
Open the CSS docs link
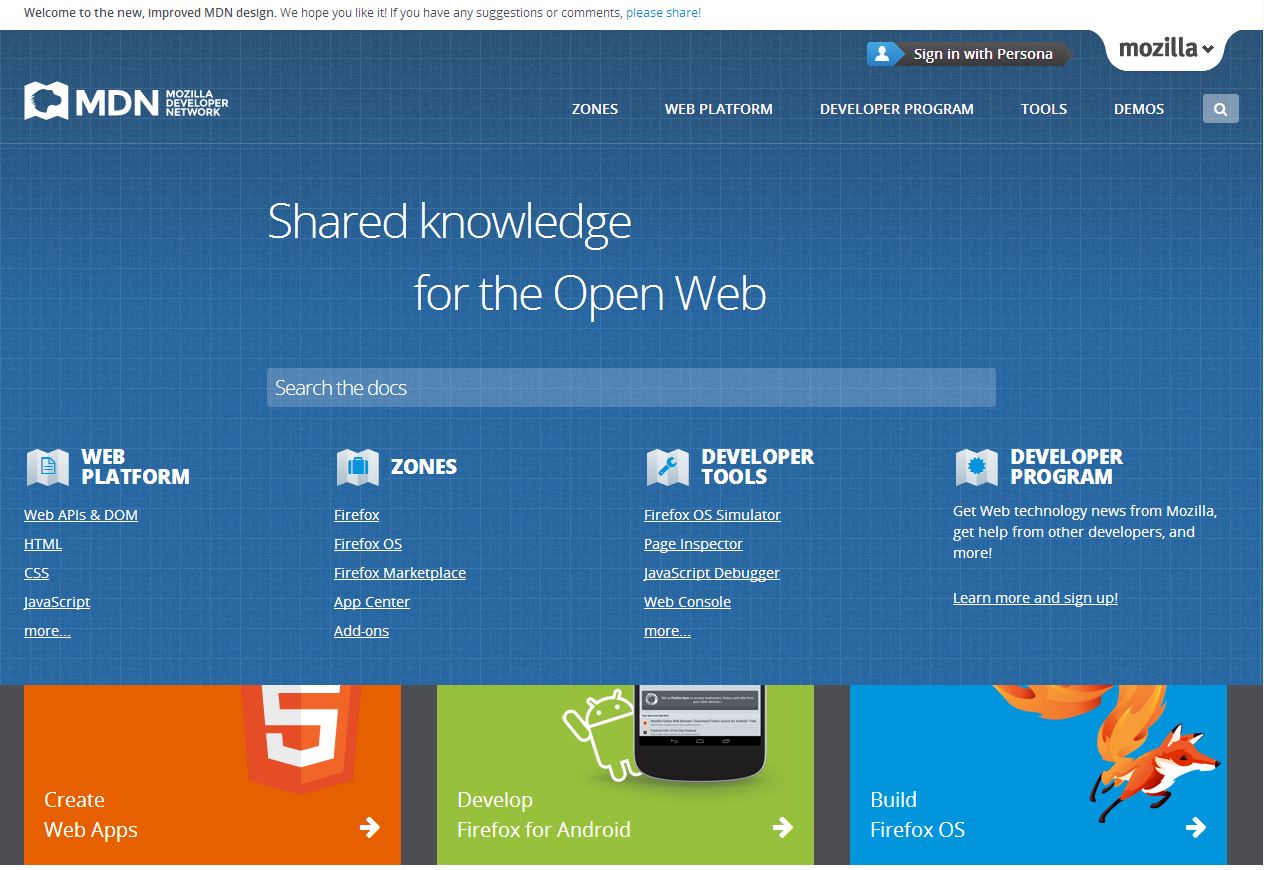click(x=36, y=573)
